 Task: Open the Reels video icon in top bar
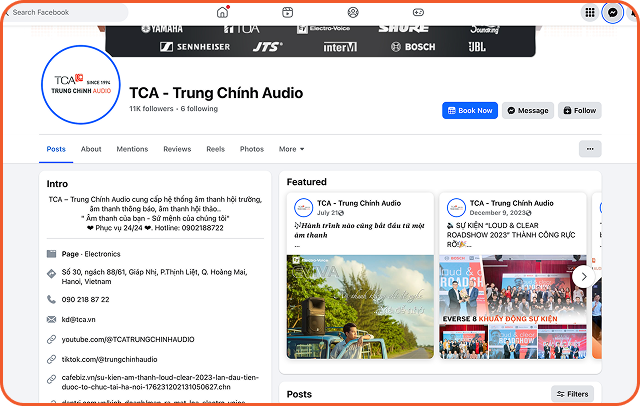pos(287,12)
